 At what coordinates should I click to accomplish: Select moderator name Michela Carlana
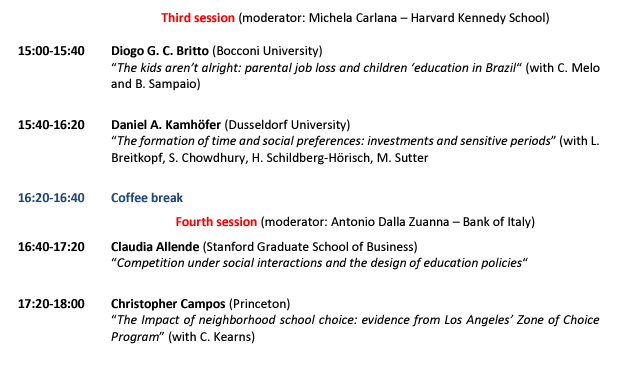click(x=353, y=18)
